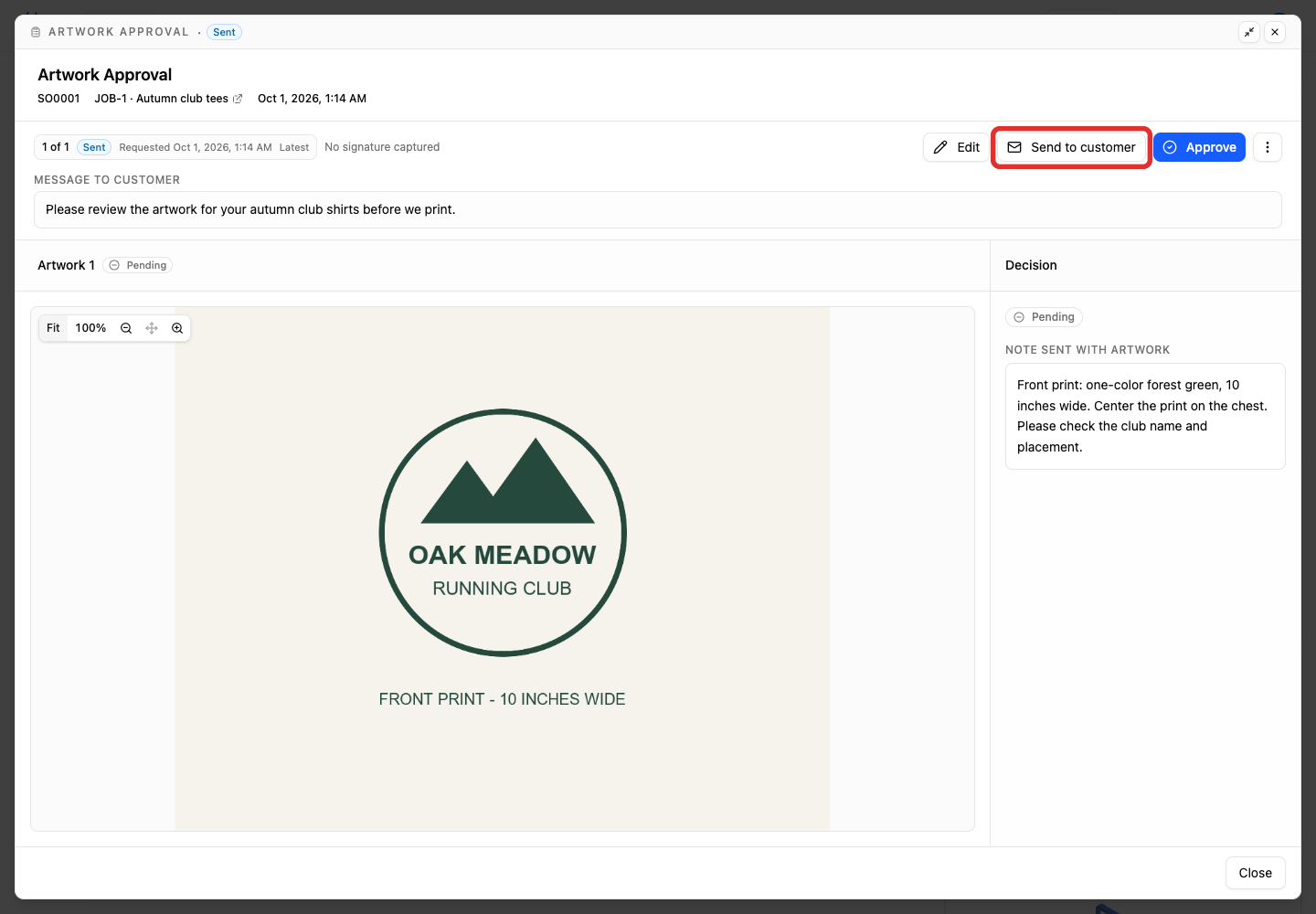Viewport: 1316px width, 914px height.
Task: Click the checkmark circle icon on Approve
Action: (x=1170, y=147)
